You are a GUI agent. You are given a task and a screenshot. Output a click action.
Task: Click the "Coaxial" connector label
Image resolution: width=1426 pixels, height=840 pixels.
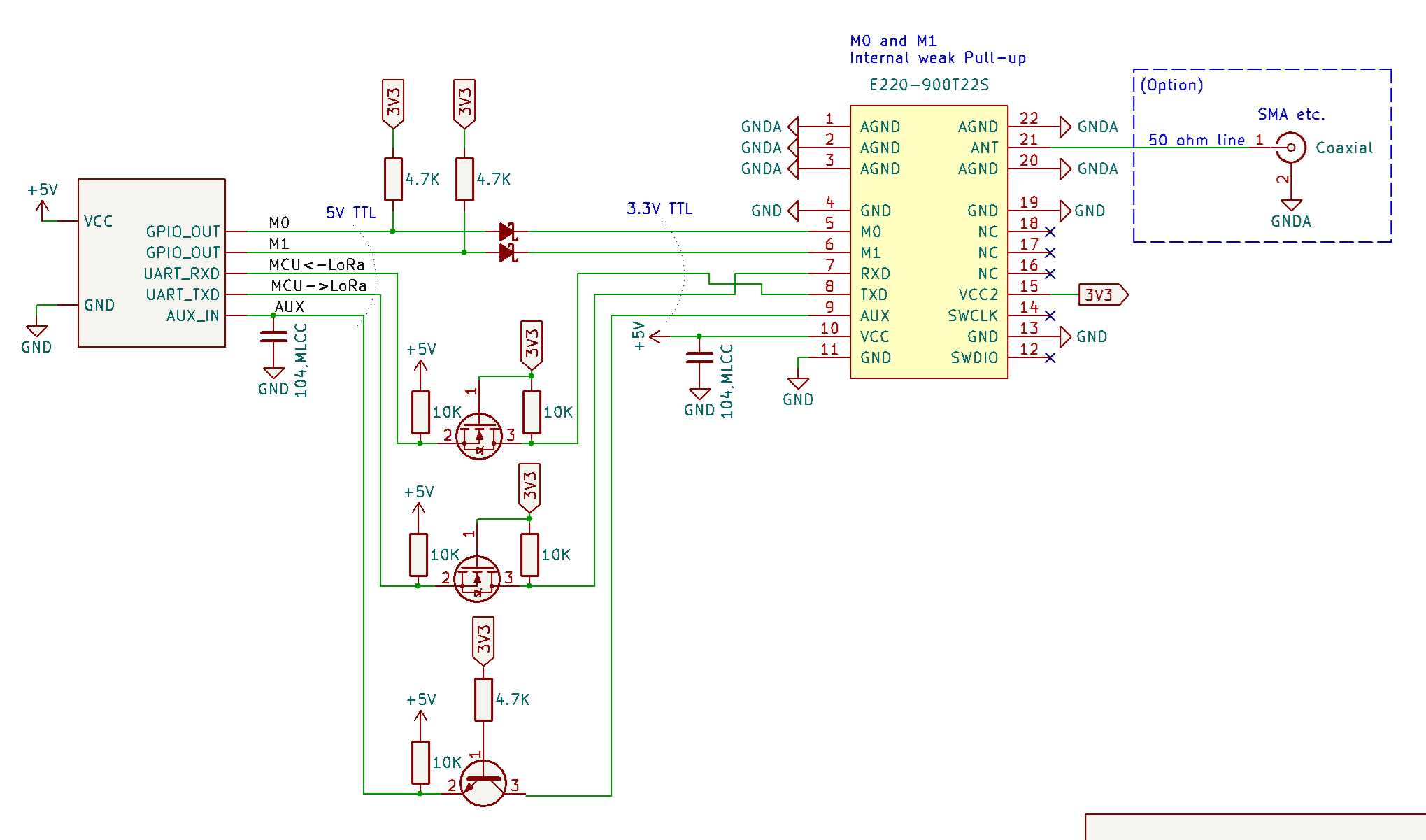pyautogui.click(x=1344, y=148)
